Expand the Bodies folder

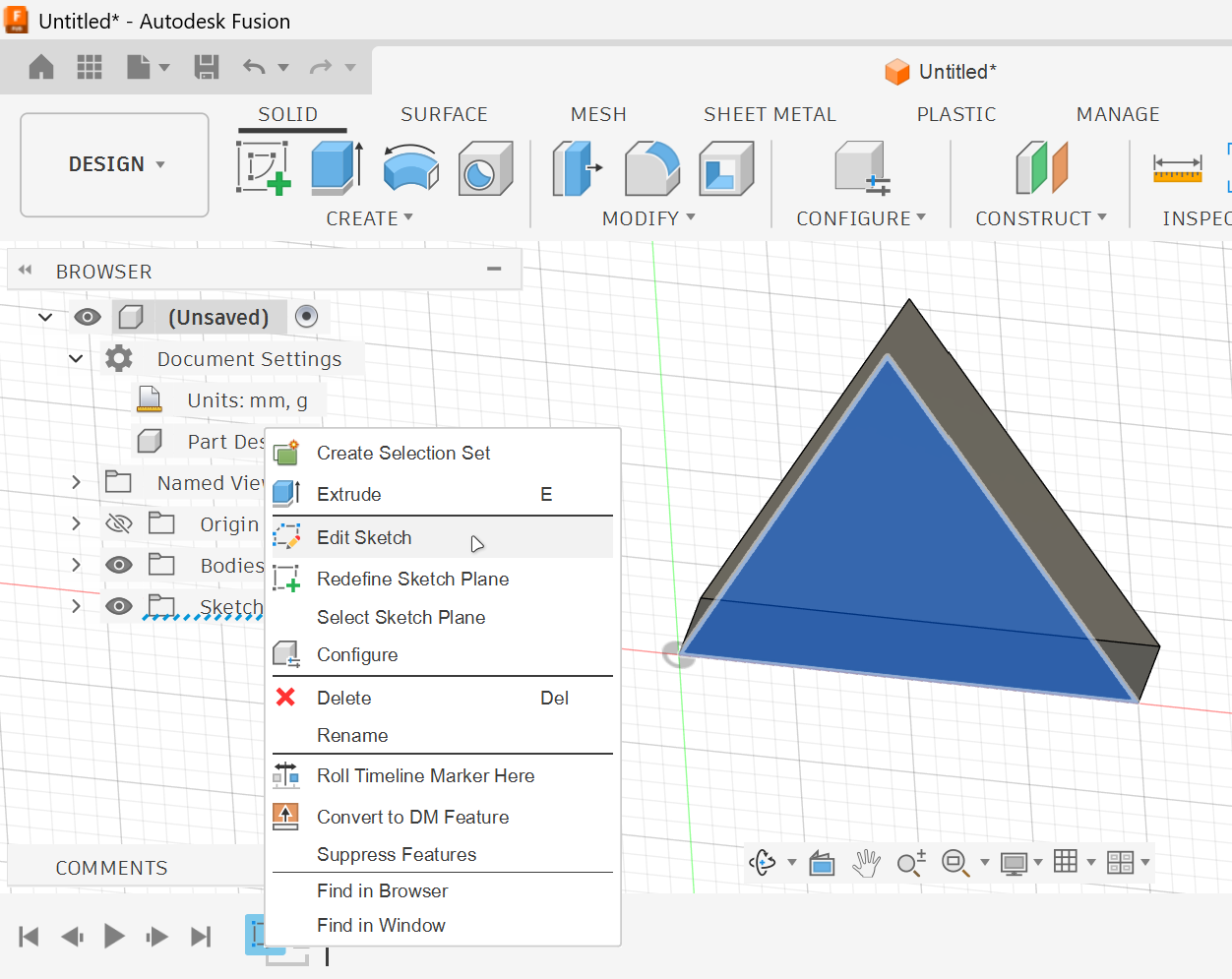pos(76,565)
